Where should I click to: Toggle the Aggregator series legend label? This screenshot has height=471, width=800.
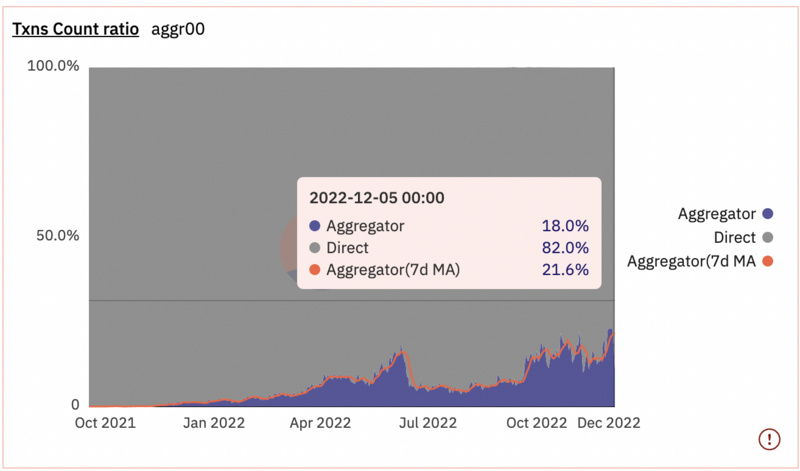click(x=717, y=213)
